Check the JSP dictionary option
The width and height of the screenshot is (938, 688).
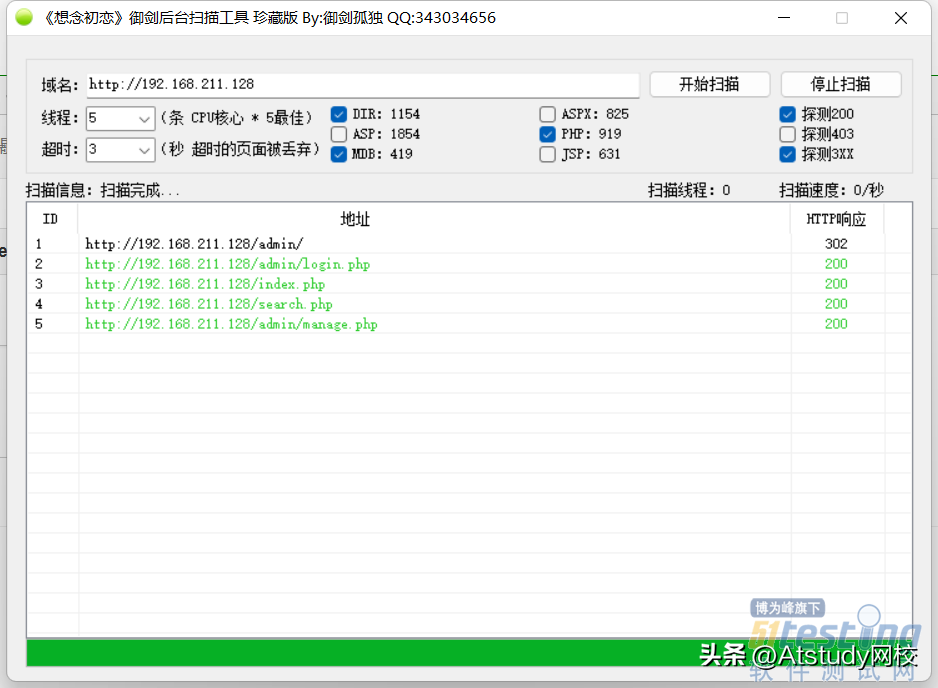pos(548,154)
